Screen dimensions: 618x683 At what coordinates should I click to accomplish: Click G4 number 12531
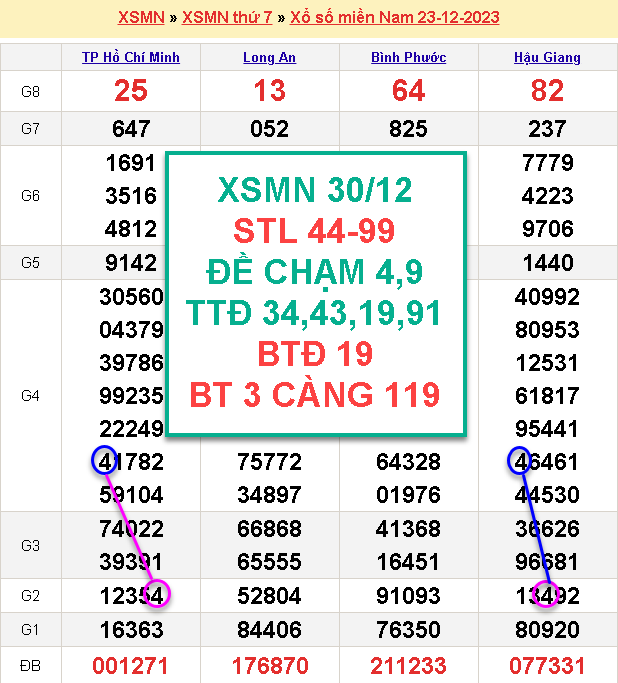(547, 363)
